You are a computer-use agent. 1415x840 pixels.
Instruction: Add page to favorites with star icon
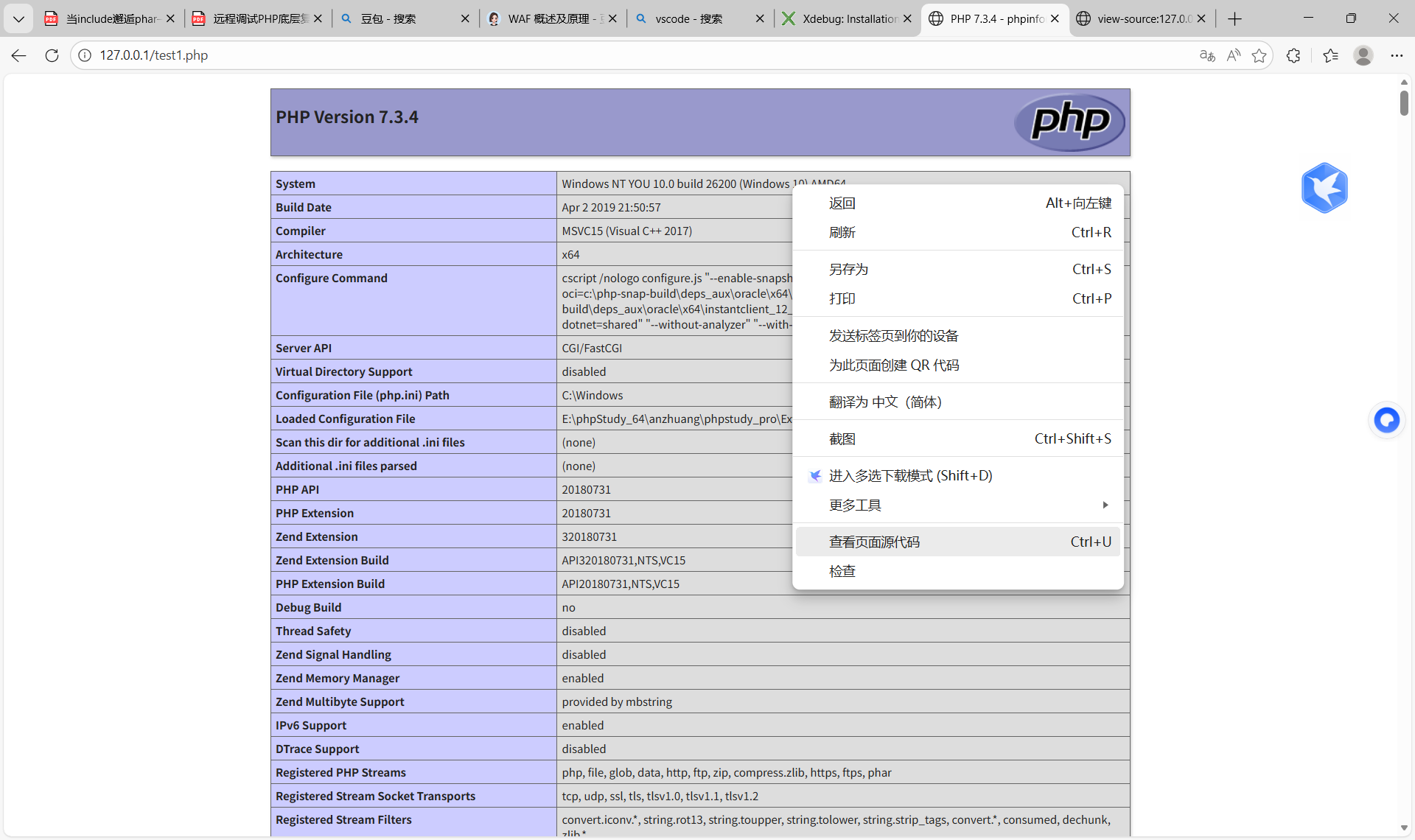click(x=1259, y=55)
